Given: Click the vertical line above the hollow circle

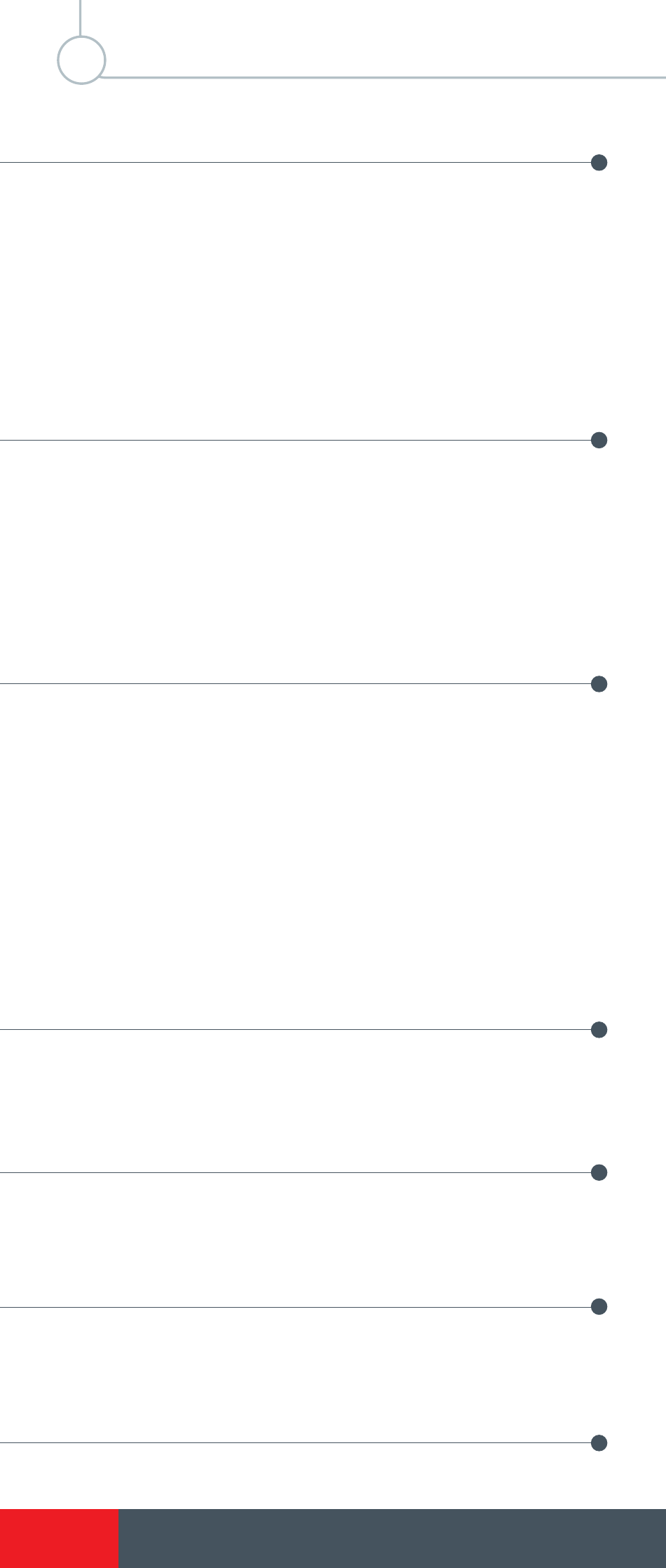Looking at the screenshot, I should pyautogui.click(x=81, y=18).
